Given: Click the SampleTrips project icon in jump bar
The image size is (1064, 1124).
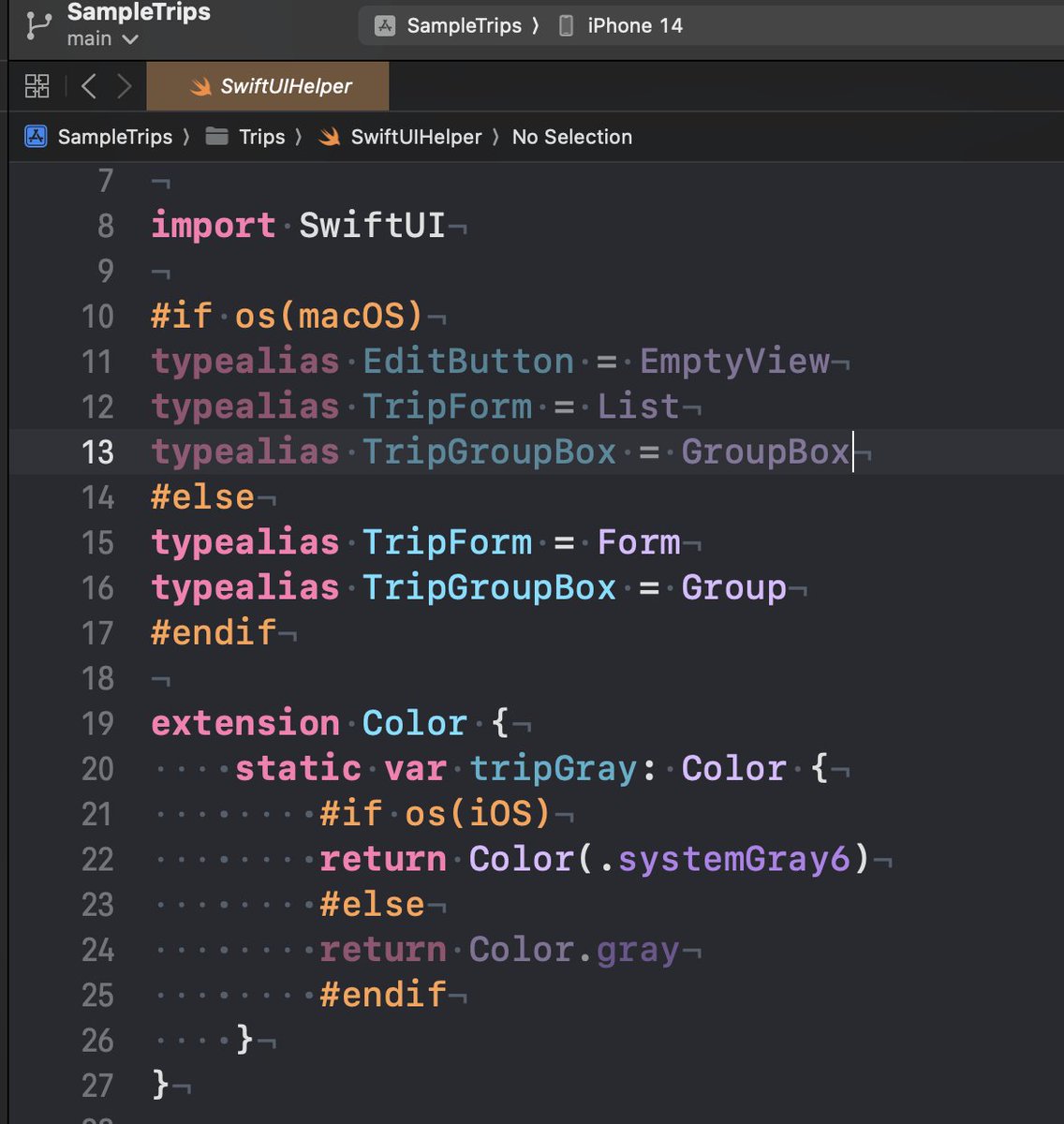Looking at the screenshot, I should (x=36, y=137).
